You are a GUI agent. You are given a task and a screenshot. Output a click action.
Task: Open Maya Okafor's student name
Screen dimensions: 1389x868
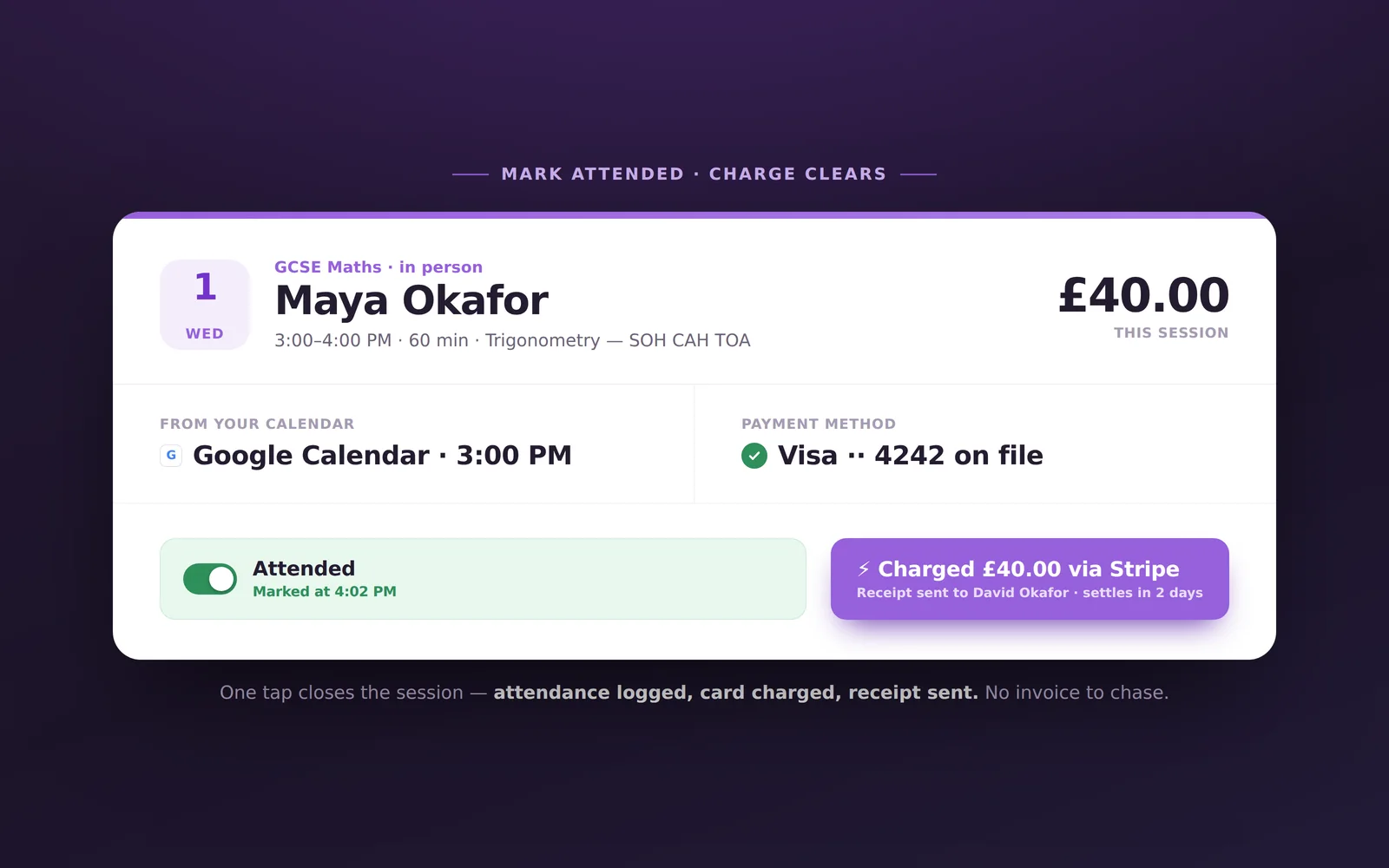coord(411,300)
